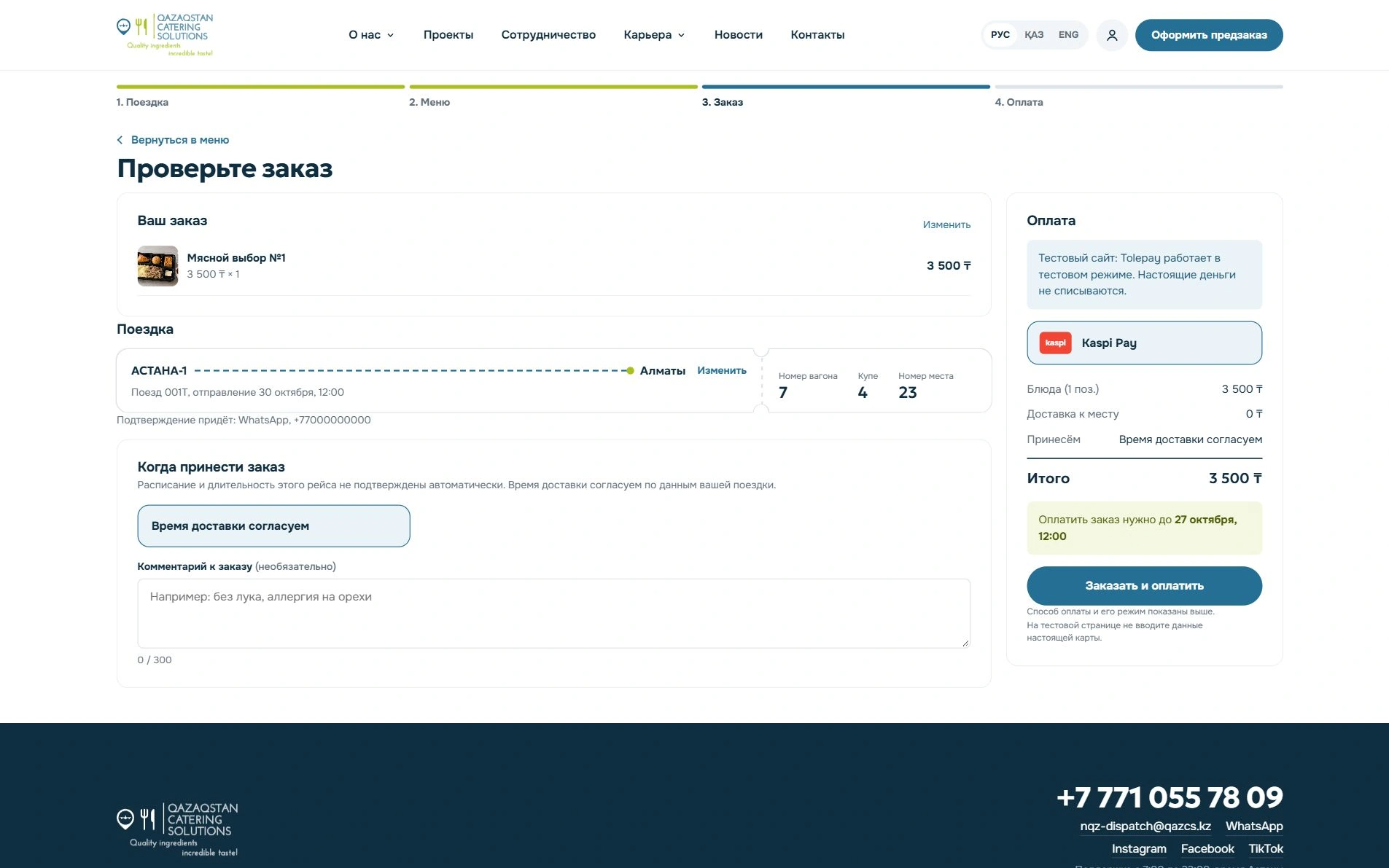This screenshot has width=1389, height=868.
Task: Go to the Новости page
Action: (739, 35)
